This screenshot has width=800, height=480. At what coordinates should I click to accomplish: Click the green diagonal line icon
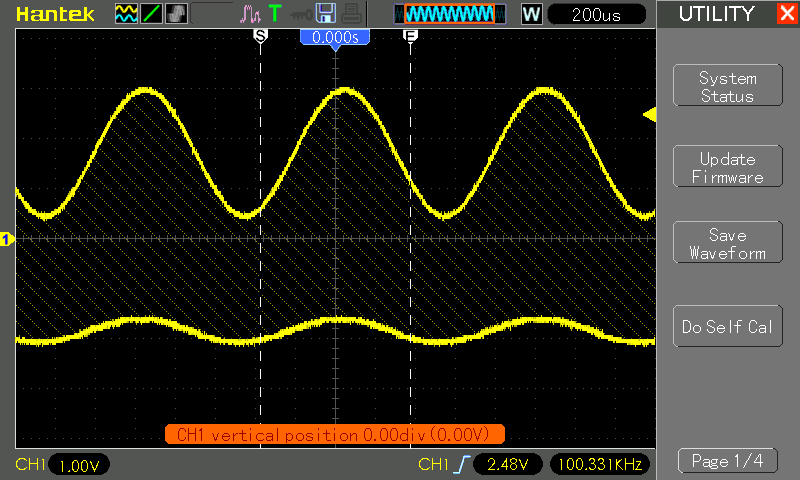pos(151,14)
